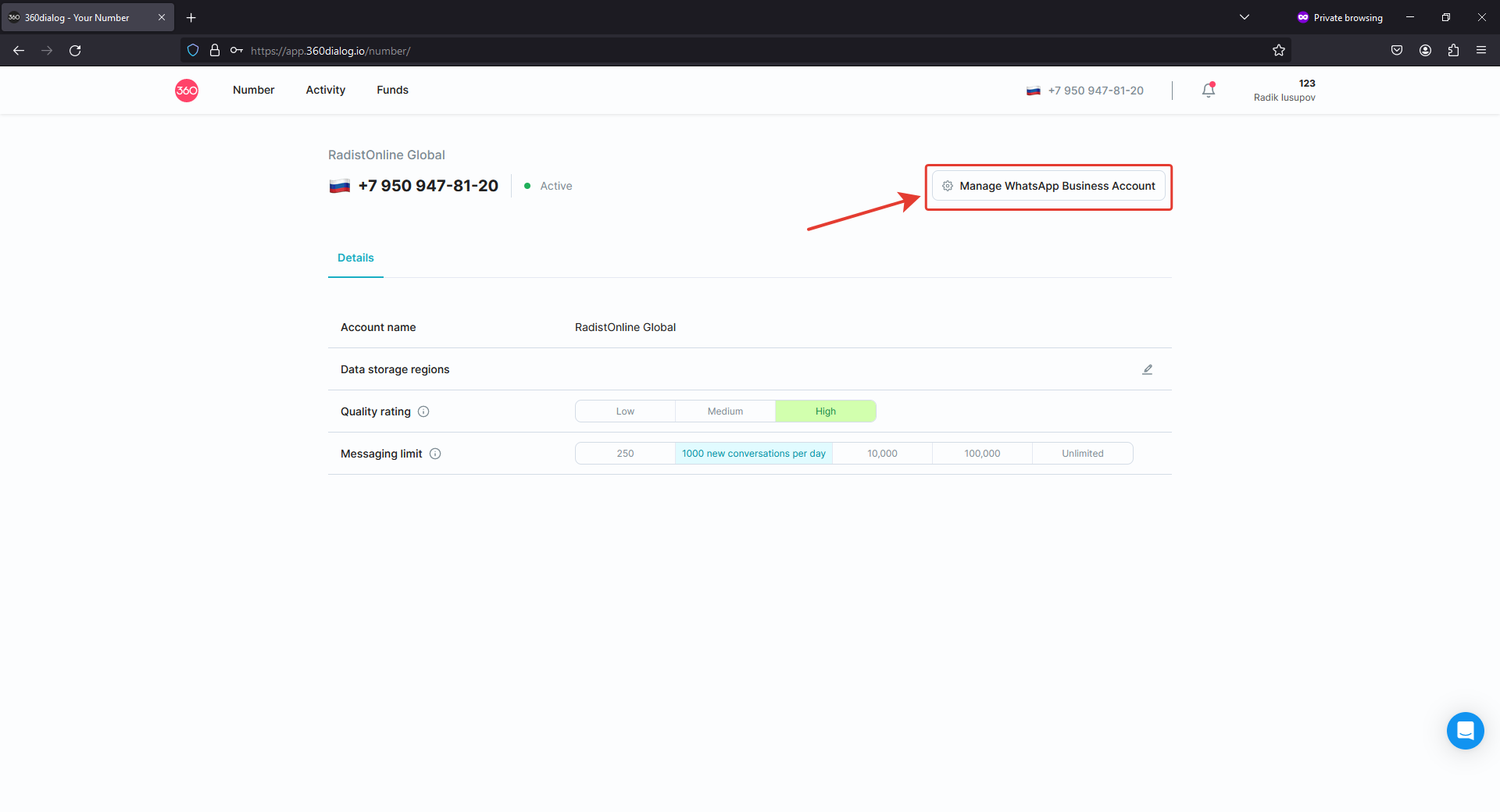
Task: Open the extensions puzzle icon
Action: pos(1453,51)
